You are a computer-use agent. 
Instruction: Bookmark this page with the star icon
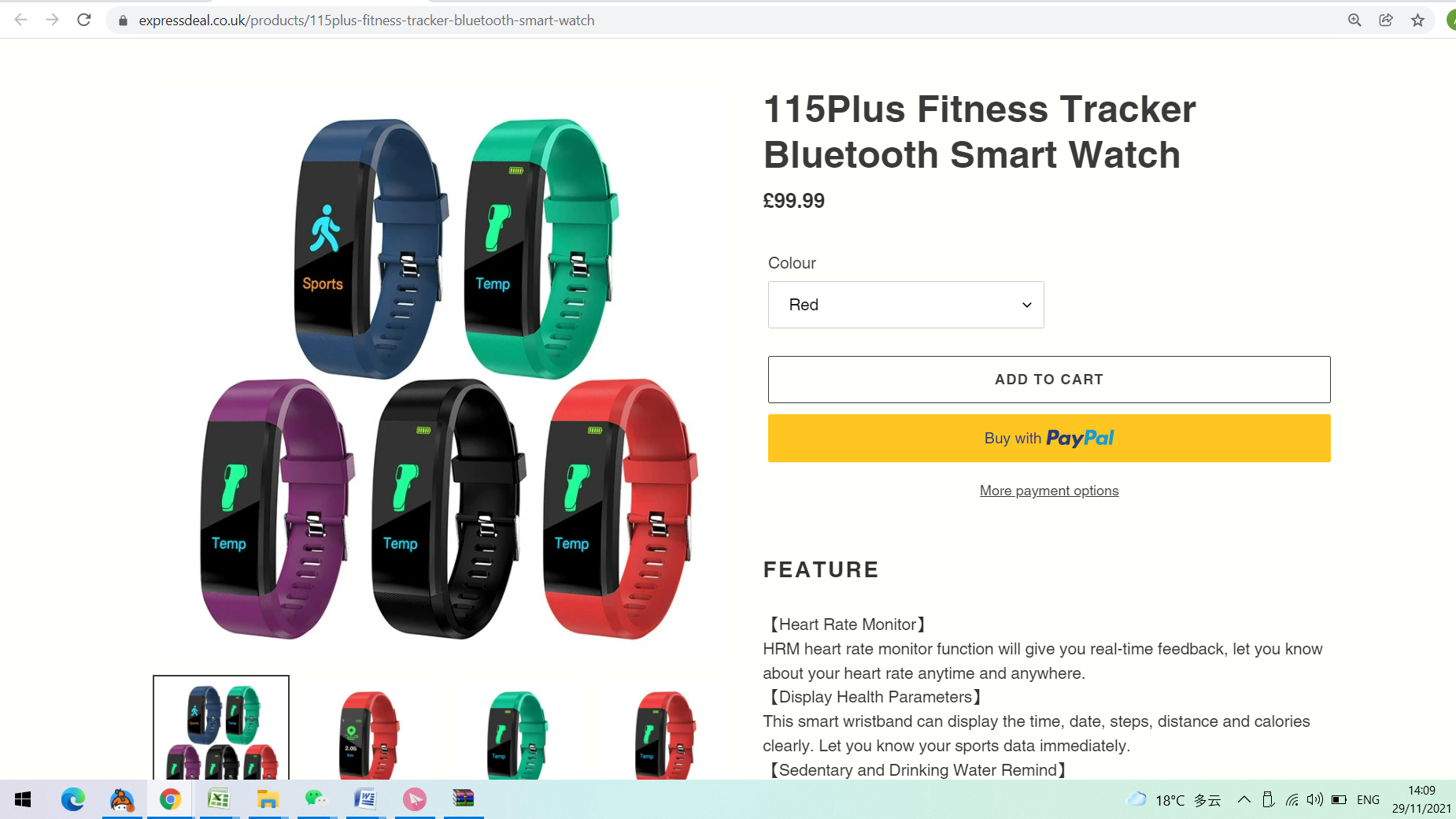[1417, 20]
